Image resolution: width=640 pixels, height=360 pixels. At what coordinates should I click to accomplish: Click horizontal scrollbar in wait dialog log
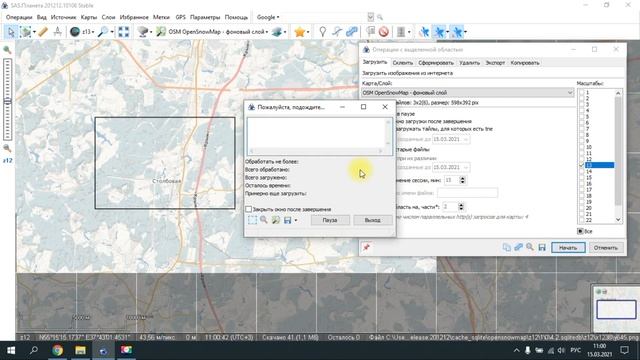pyautogui.click(x=316, y=151)
